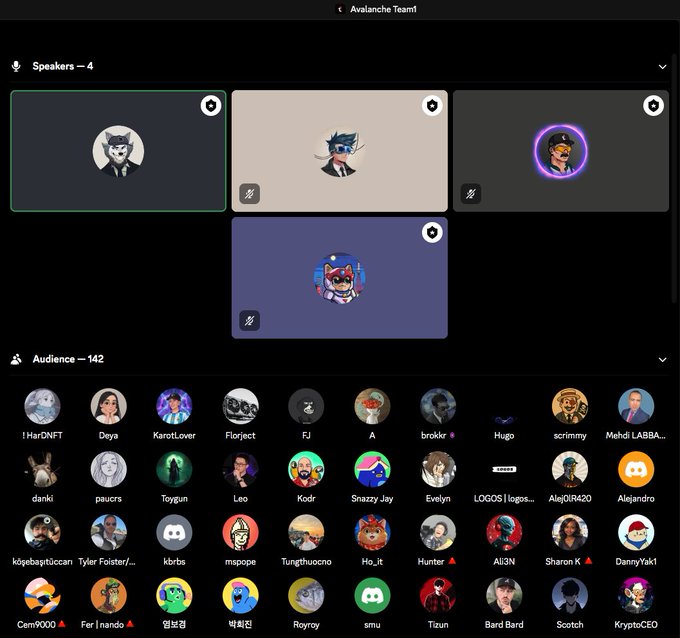680x638 pixels.
Task: Open Scotch audience member avatar
Action: (570, 595)
